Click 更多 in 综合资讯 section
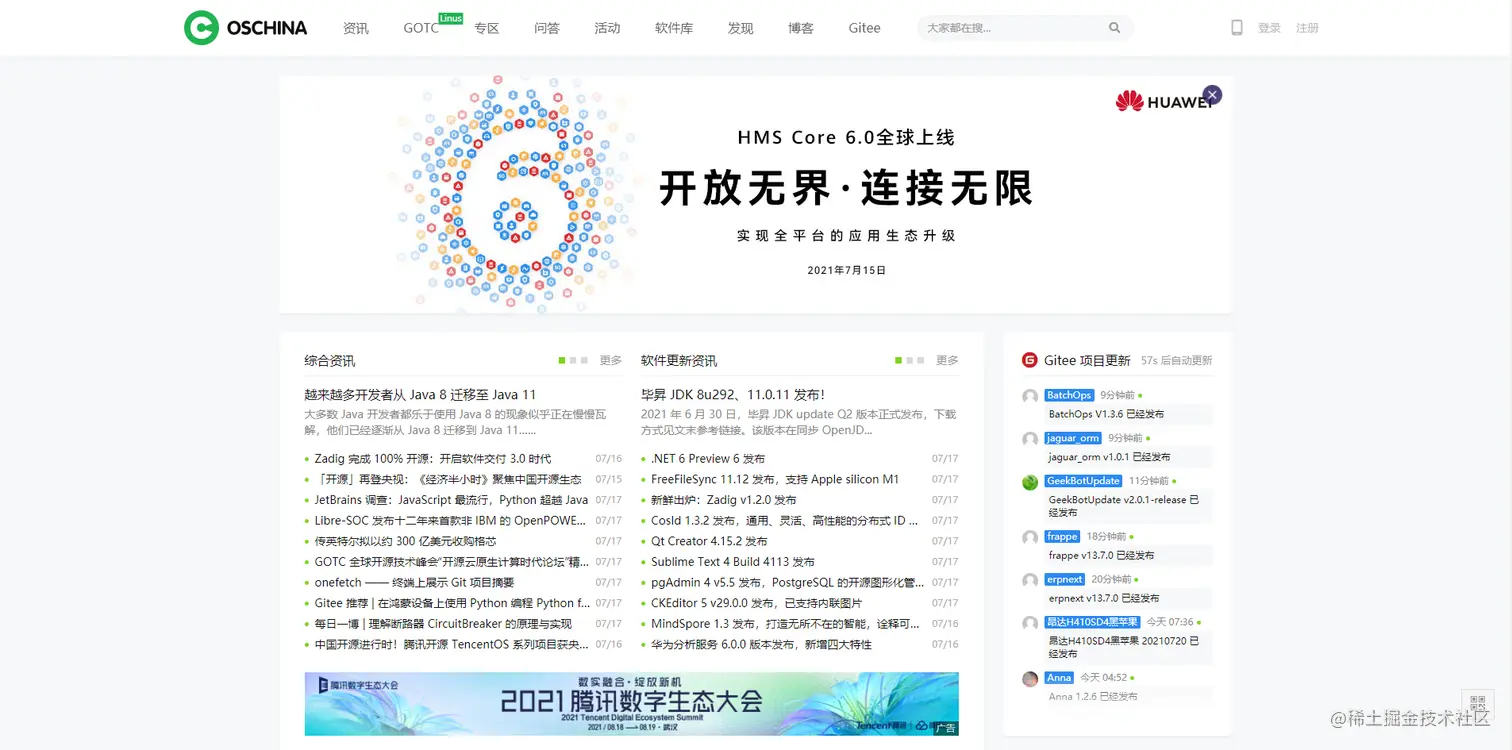The image size is (1512, 750). click(611, 360)
